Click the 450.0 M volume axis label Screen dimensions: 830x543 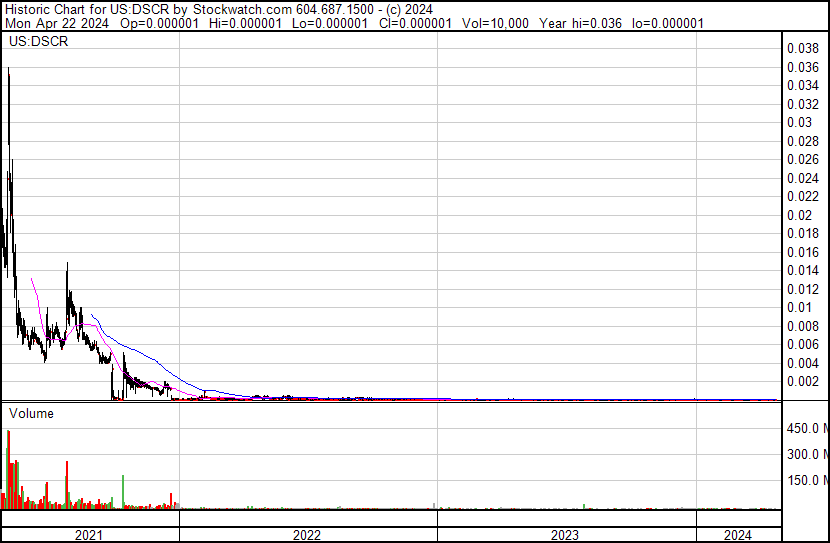click(x=806, y=429)
